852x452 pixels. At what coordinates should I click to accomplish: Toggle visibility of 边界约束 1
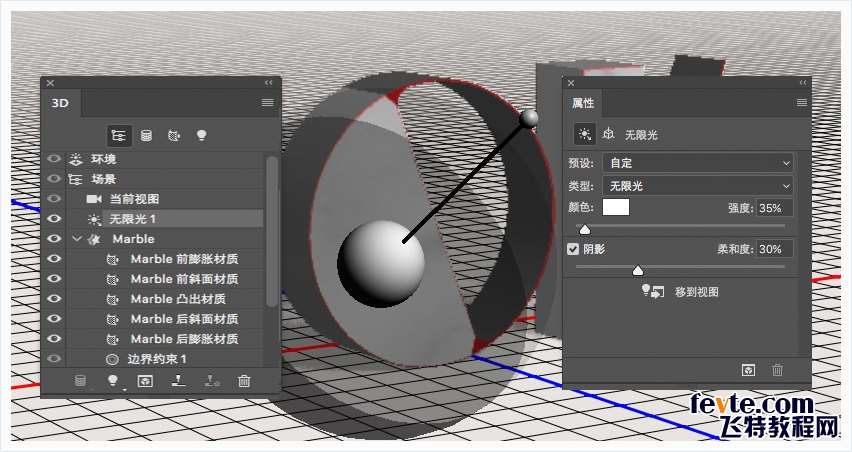[54, 359]
